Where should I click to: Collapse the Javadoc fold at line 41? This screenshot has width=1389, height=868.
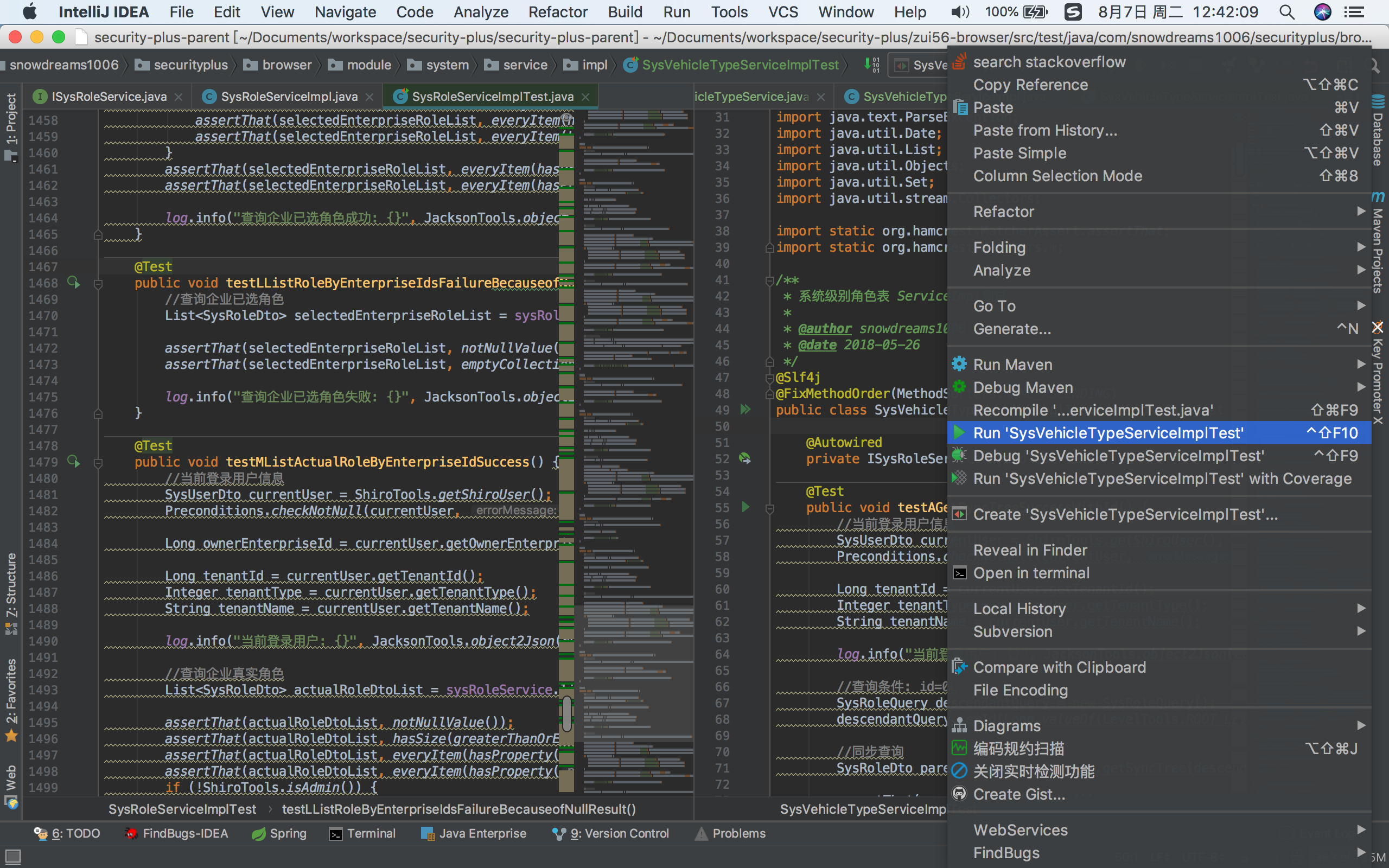click(x=770, y=280)
